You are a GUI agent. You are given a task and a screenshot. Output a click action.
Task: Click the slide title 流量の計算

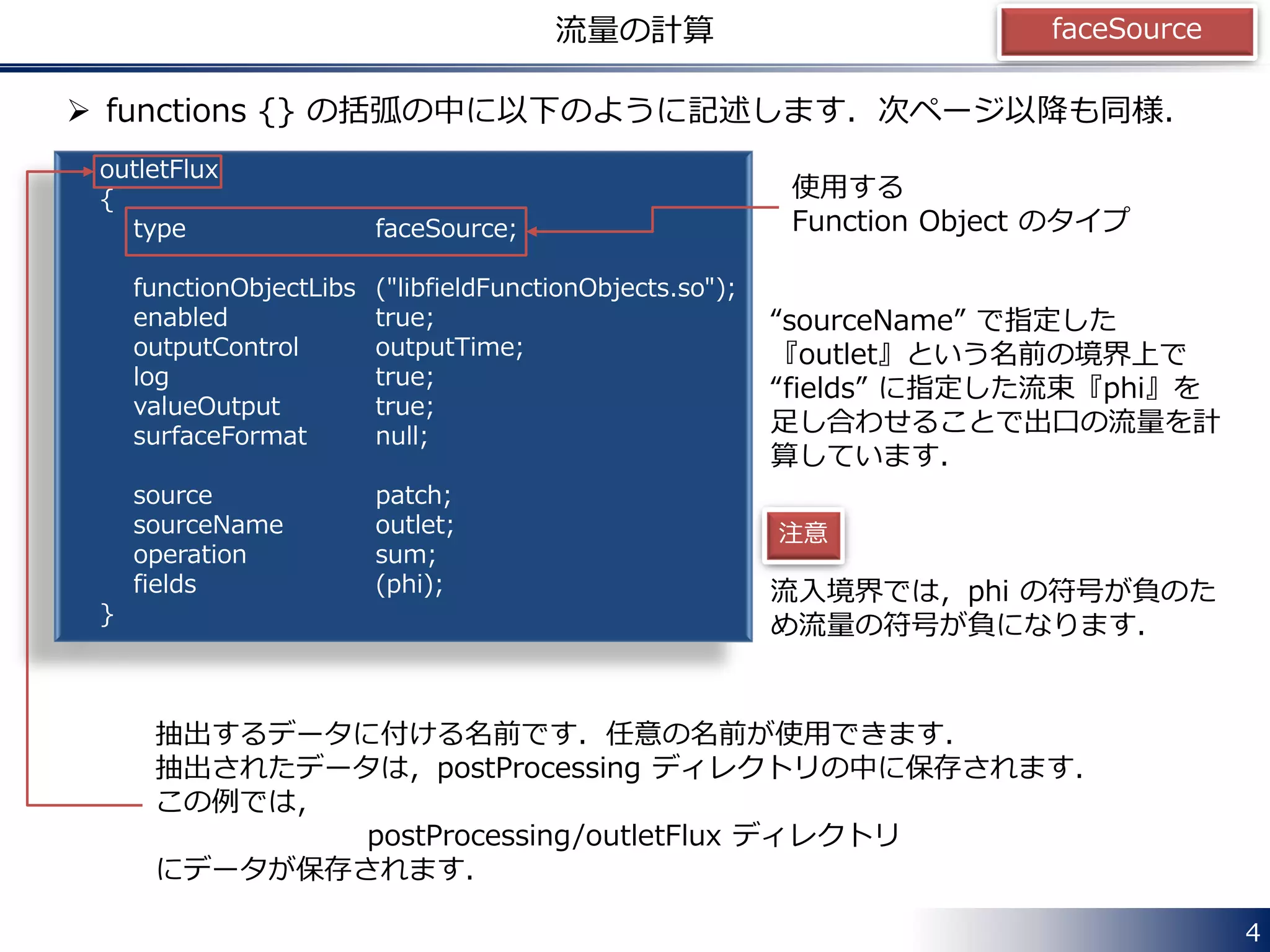click(x=634, y=30)
